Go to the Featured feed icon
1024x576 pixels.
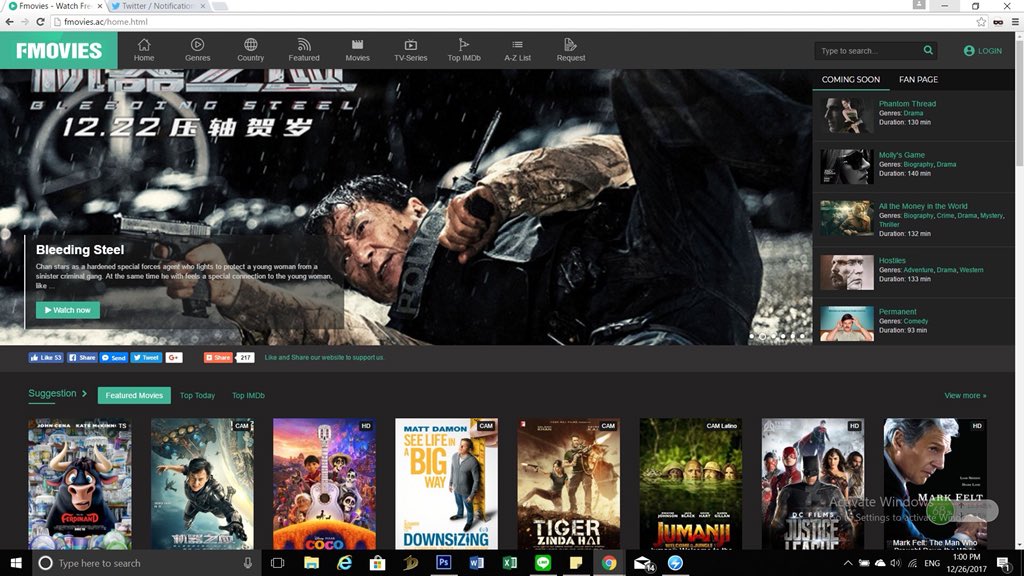click(304, 44)
